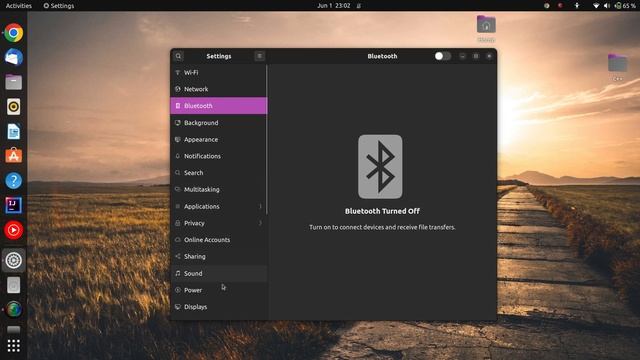Launch Google Chrome from the dock
This screenshot has height=360, width=640.
pos(13,33)
